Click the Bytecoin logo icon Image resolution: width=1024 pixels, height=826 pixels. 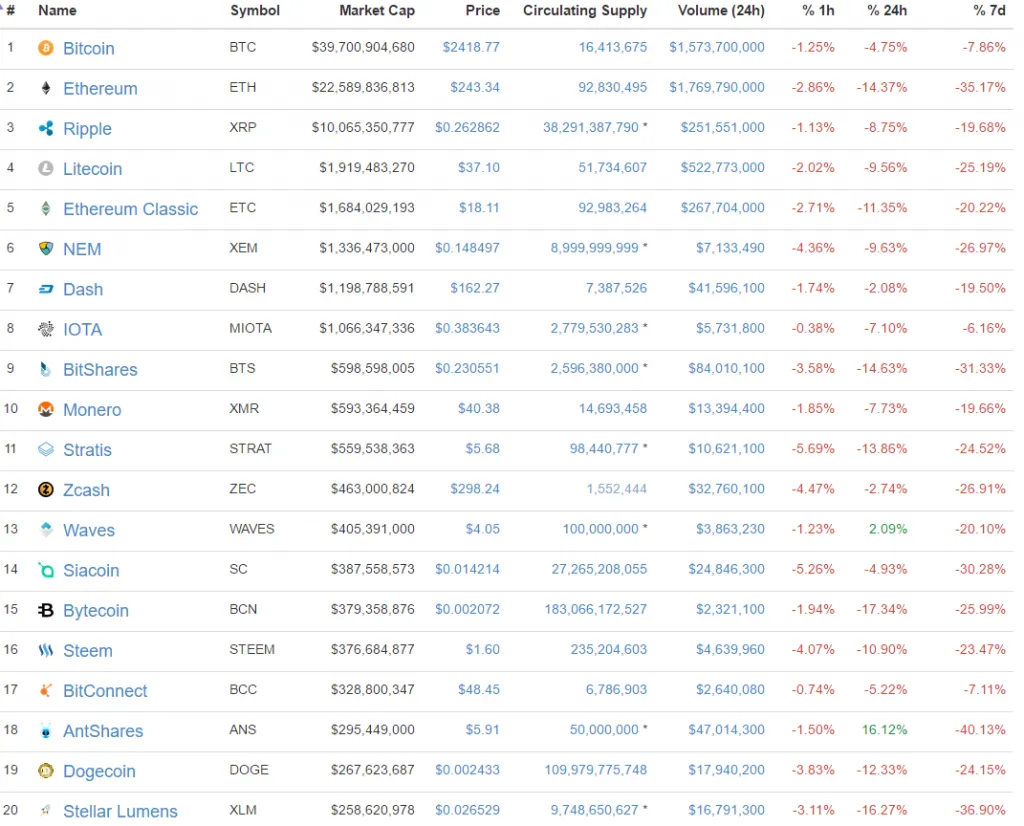coord(46,610)
